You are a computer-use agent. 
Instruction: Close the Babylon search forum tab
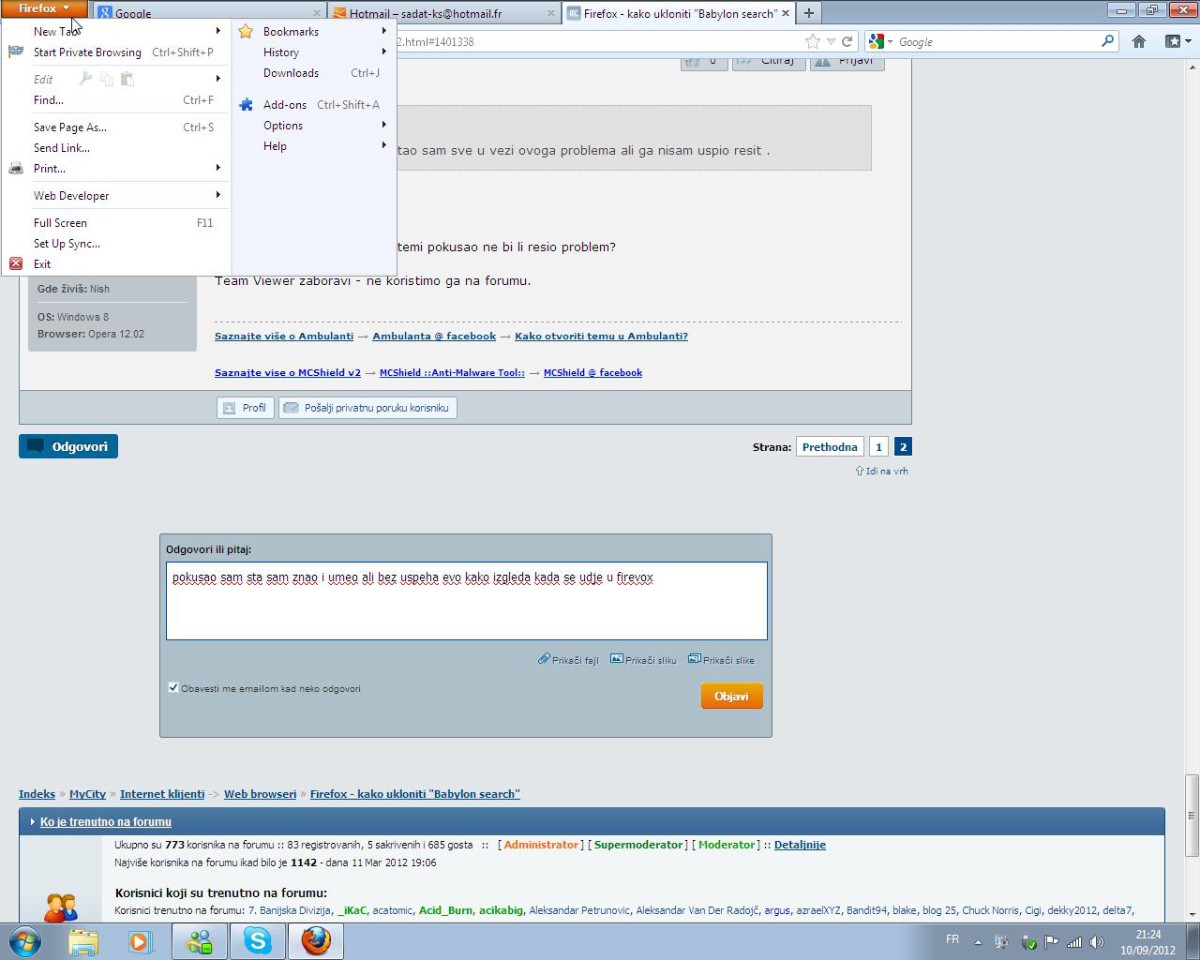point(784,14)
